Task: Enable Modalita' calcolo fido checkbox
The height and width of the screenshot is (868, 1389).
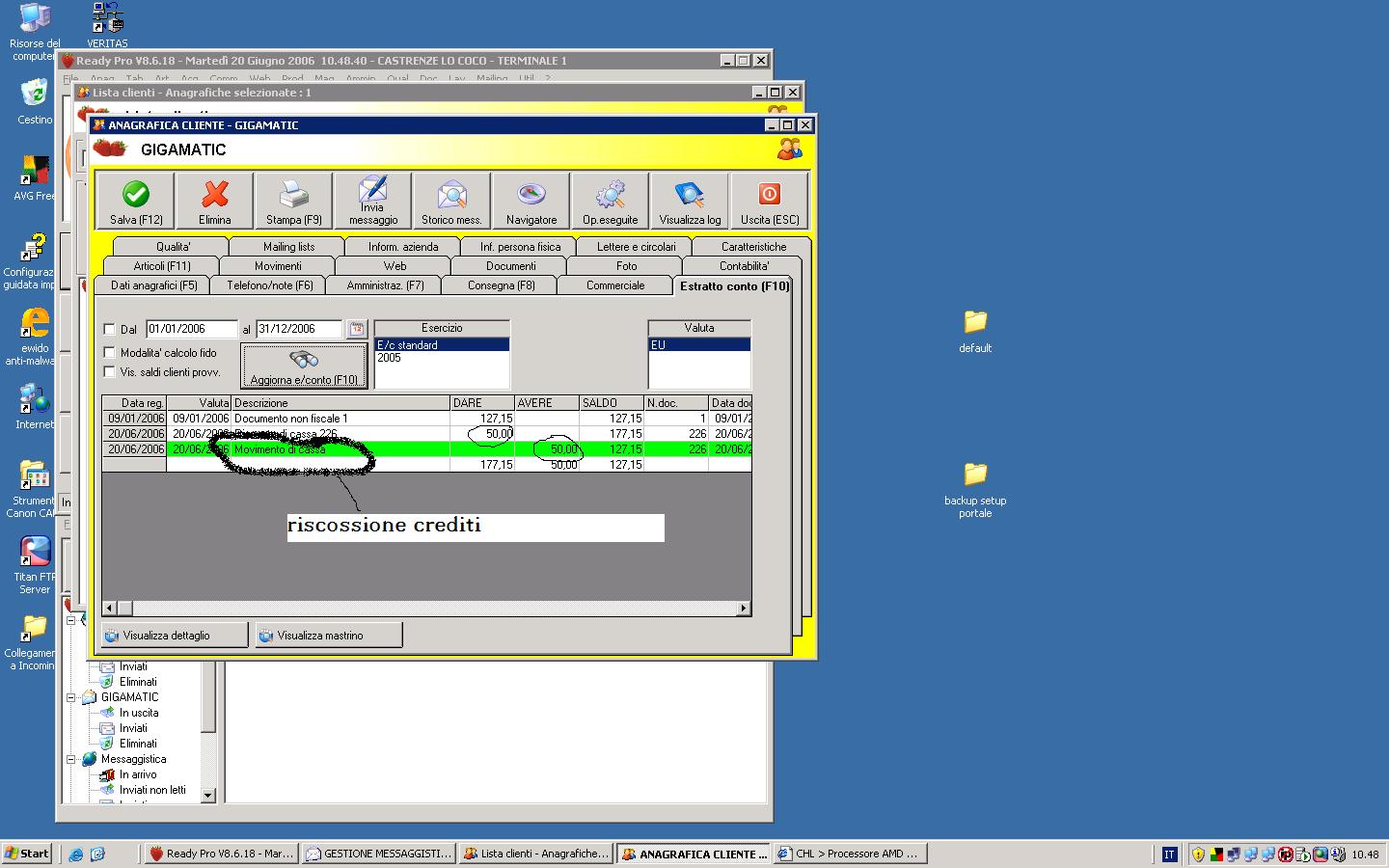Action: [x=109, y=353]
